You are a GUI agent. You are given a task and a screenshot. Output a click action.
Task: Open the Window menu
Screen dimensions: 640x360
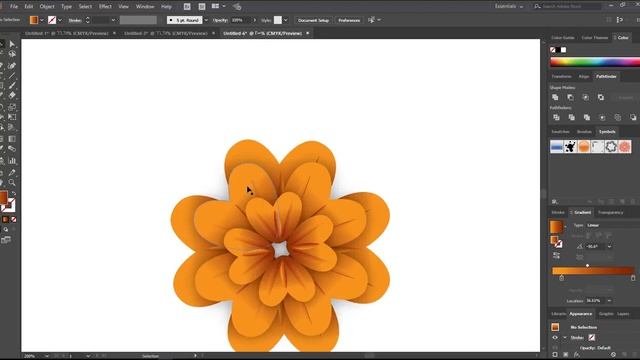click(145, 7)
